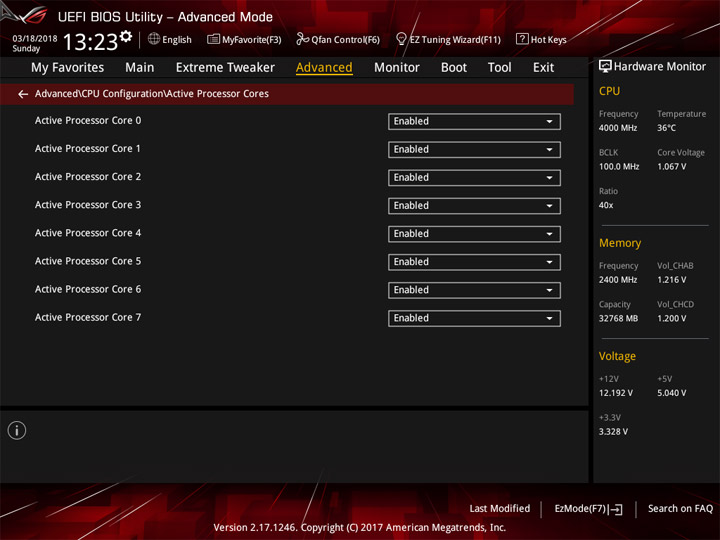Click the Active Processor Core 6 label

(x=88, y=289)
